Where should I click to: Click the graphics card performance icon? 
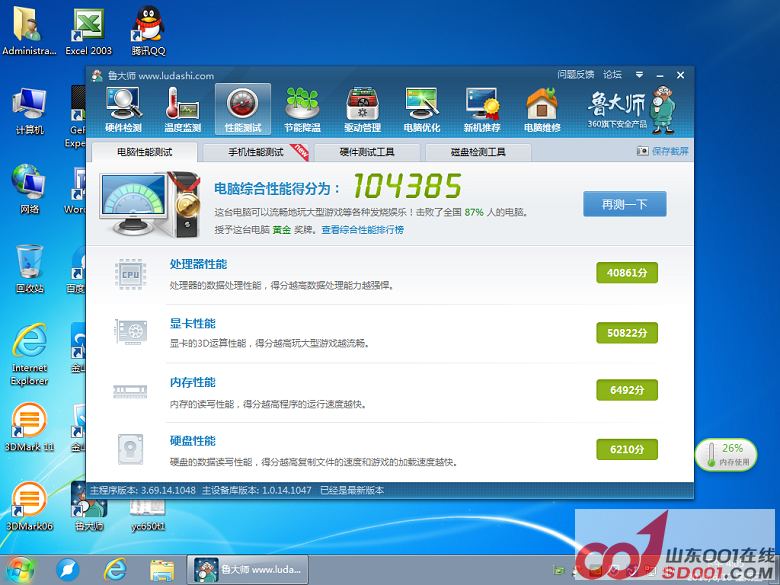pos(130,331)
